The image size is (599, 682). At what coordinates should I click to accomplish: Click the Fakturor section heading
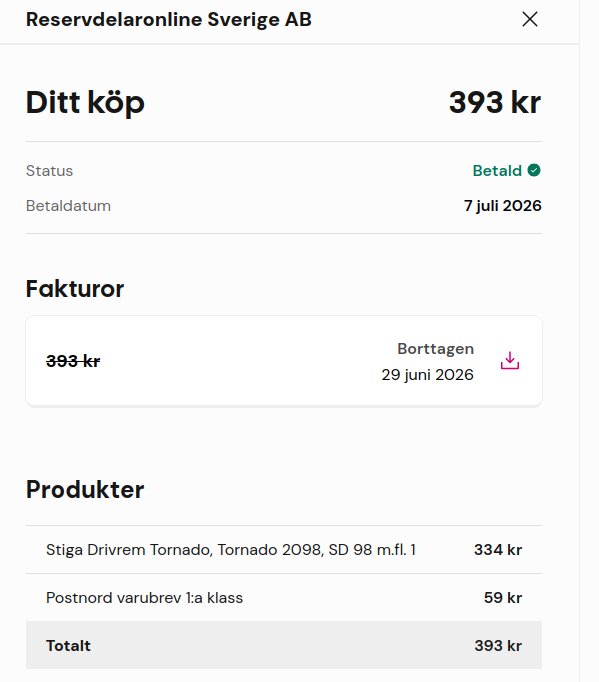tap(75, 289)
